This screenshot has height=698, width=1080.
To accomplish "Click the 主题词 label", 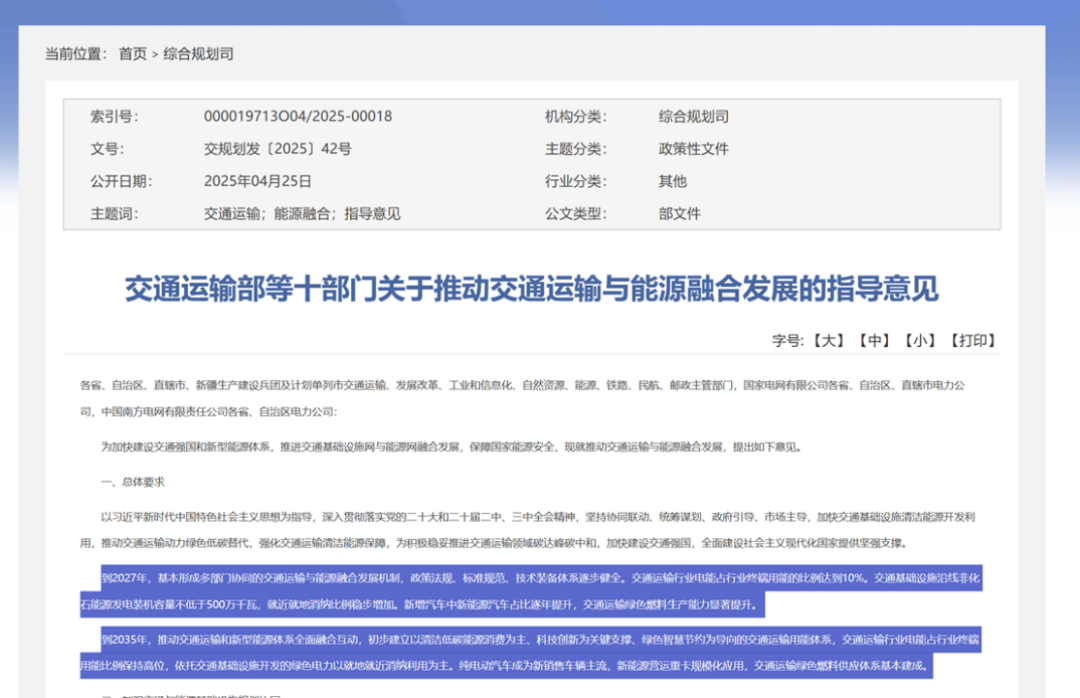I will point(114,214).
